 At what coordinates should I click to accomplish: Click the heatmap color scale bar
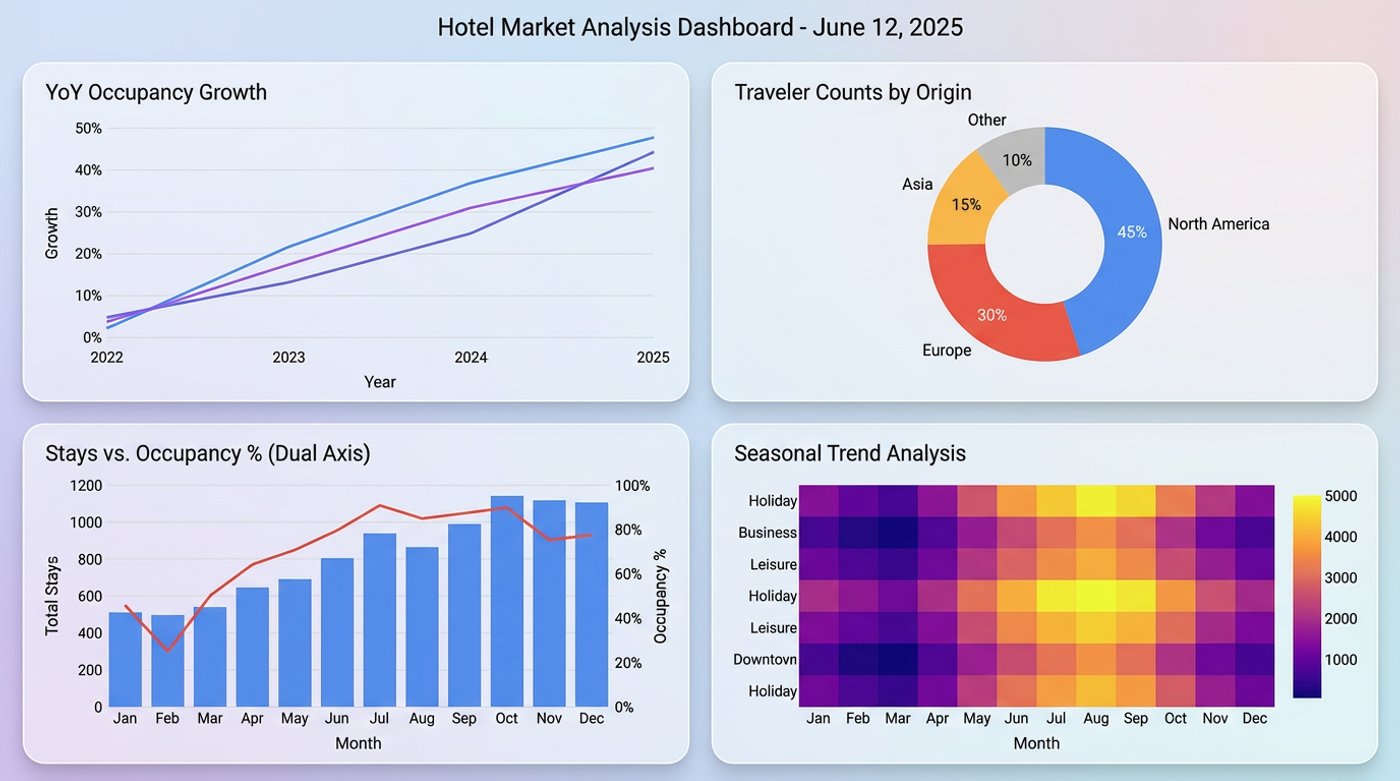point(1307,595)
